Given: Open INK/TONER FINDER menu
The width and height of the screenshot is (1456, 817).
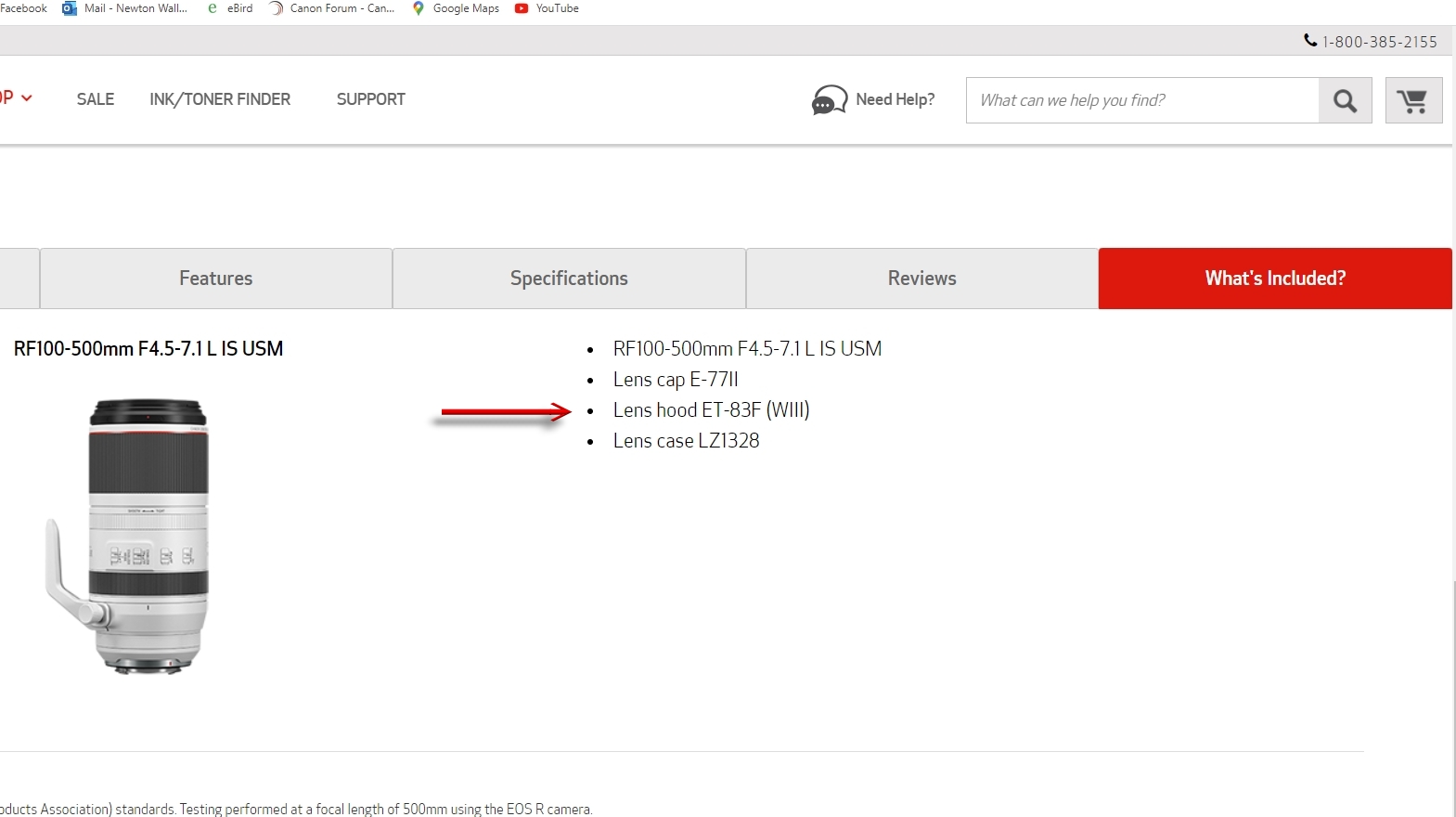Looking at the screenshot, I should click(x=220, y=99).
